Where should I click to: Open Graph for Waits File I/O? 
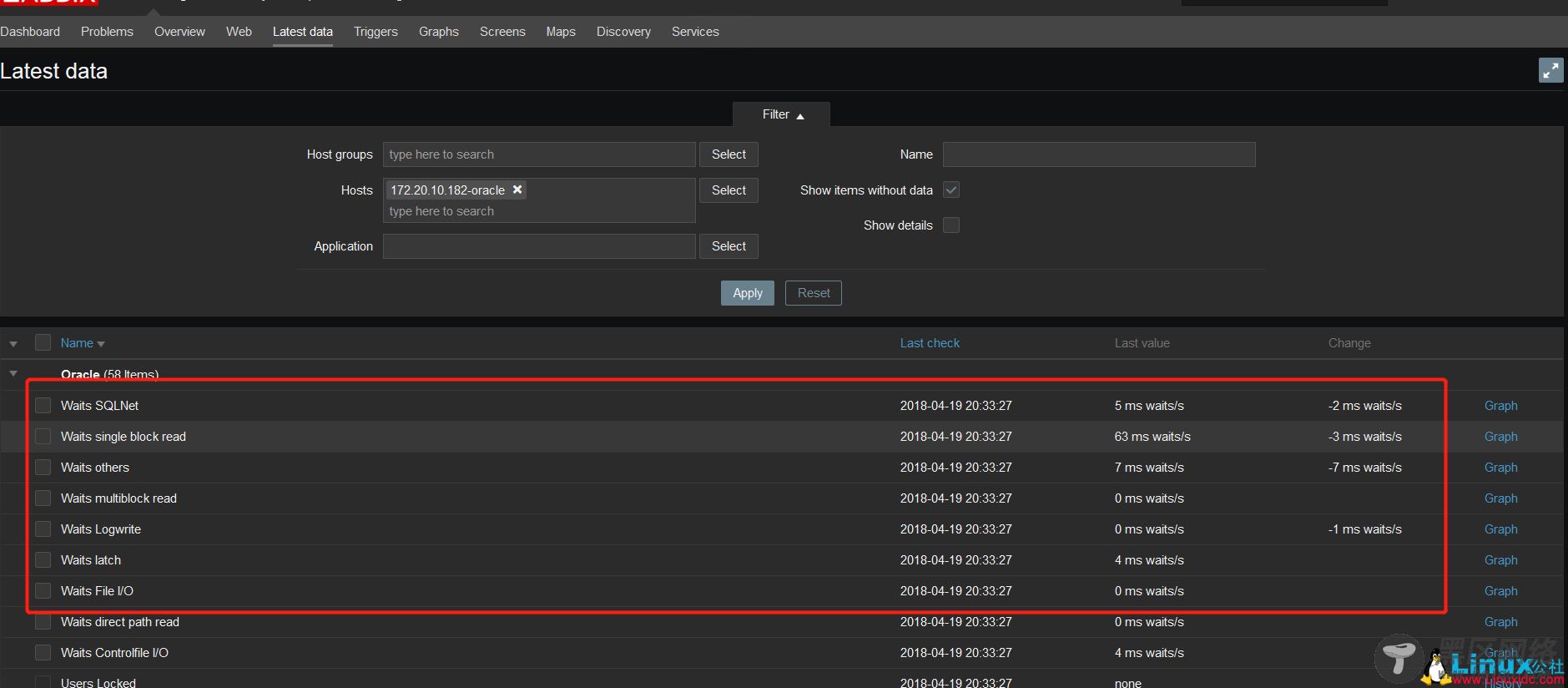[1500, 591]
